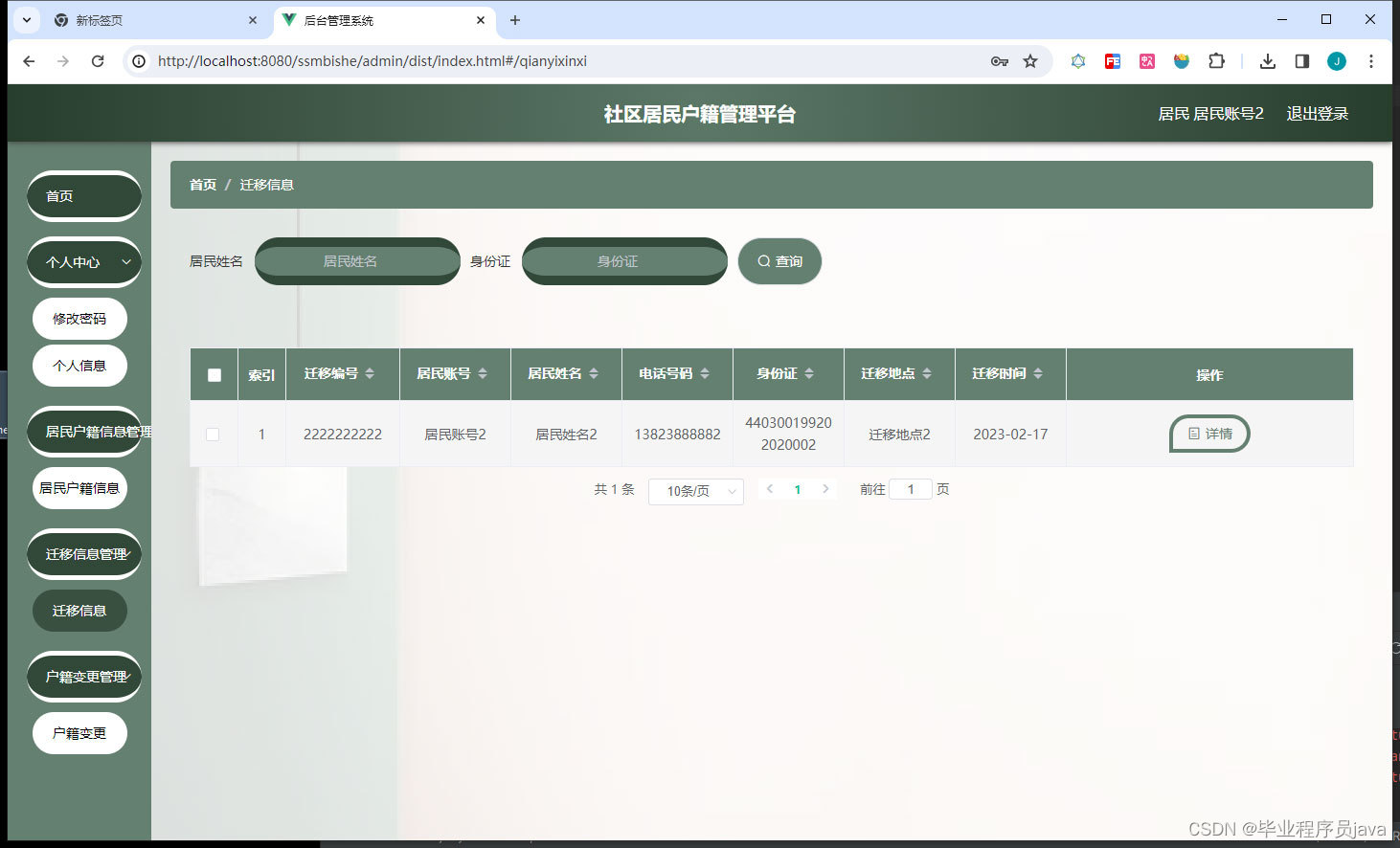View site information icon in address bar
Screen dimensions: 1400x848
coord(139,61)
